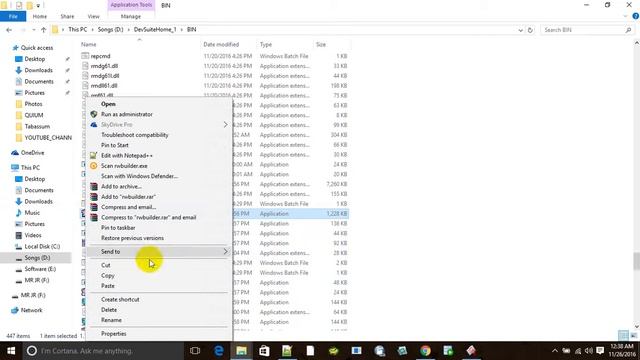
Task: Click the Back navigation arrow
Action: pyautogui.click(x=9, y=30)
